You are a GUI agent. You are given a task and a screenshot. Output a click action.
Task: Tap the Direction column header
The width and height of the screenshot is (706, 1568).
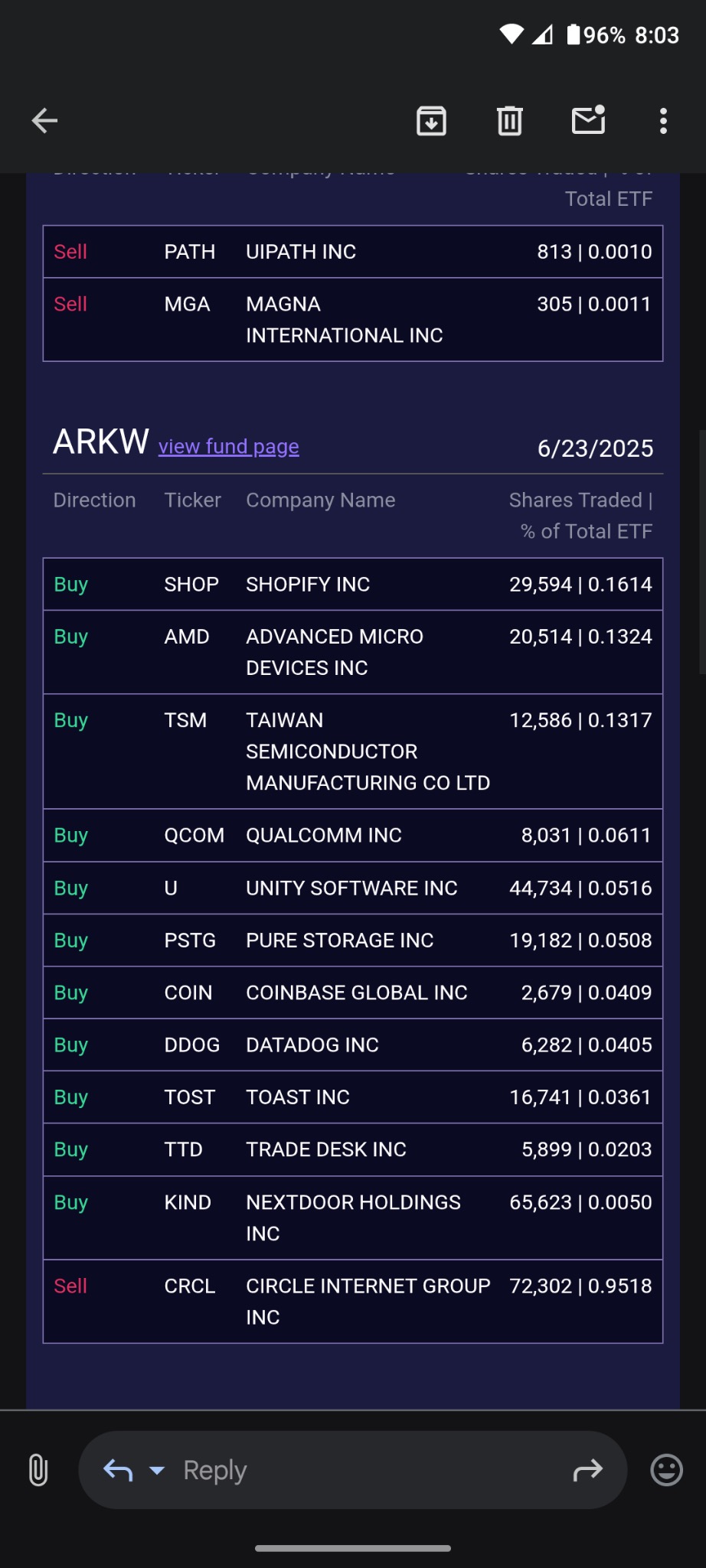pos(95,500)
